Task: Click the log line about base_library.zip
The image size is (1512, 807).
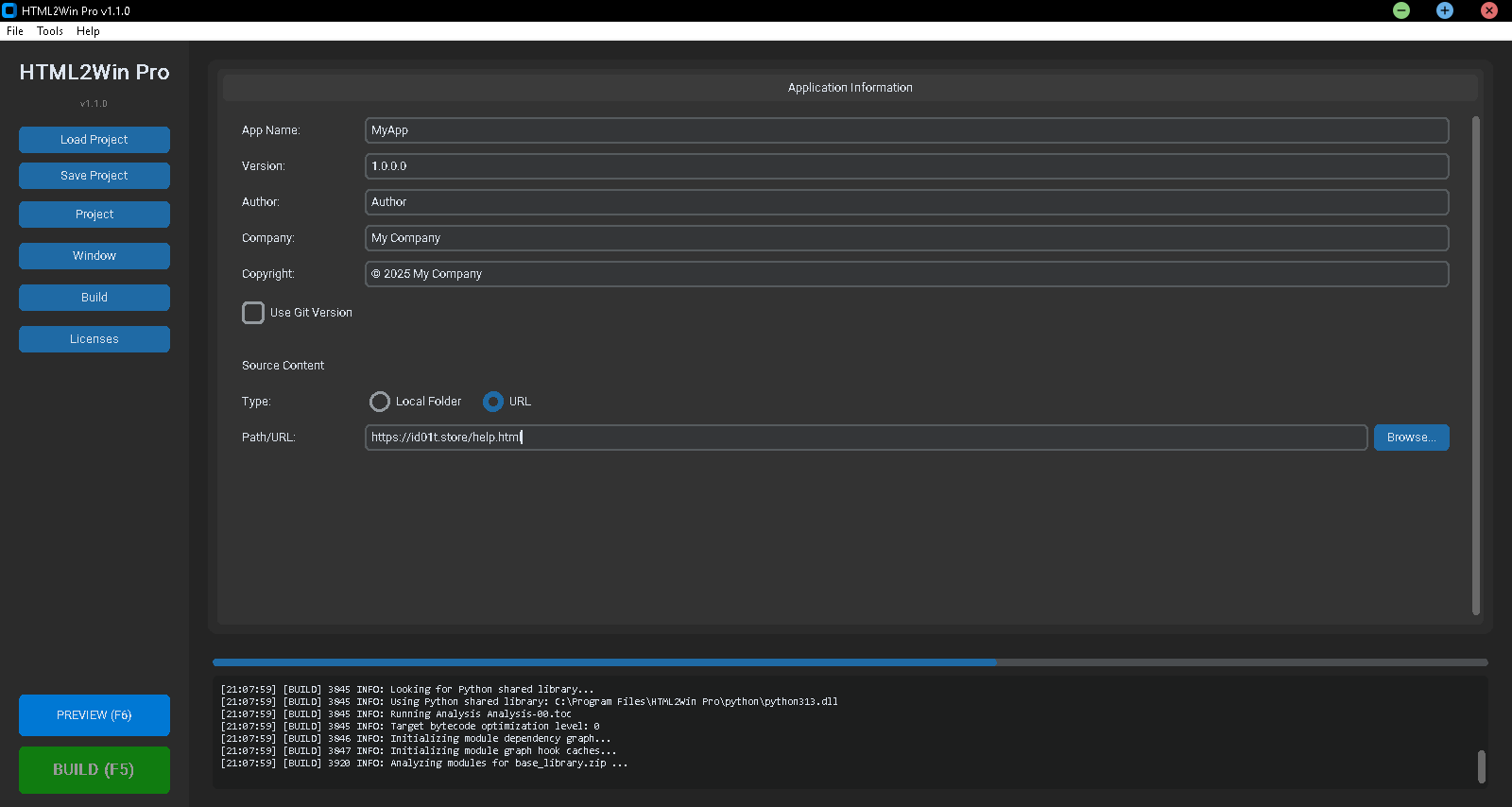Action: [424, 764]
